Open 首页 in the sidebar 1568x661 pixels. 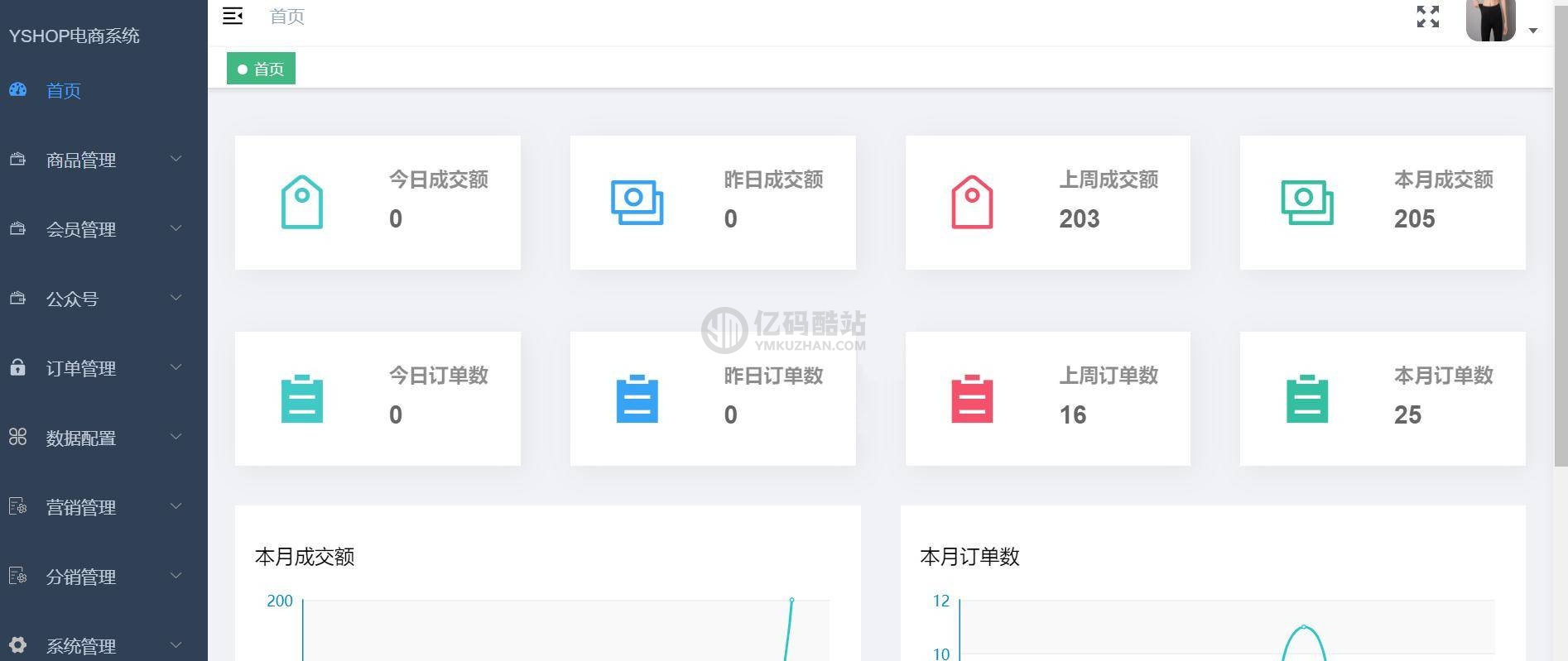[x=103, y=90]
